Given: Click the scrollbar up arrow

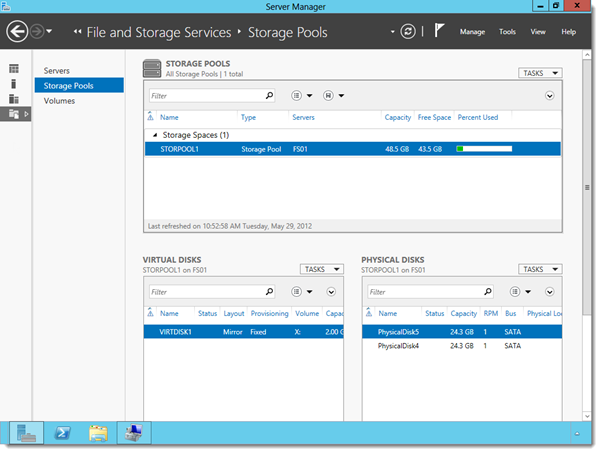Looking at the screenshot, I should click(x=587, y=55).
